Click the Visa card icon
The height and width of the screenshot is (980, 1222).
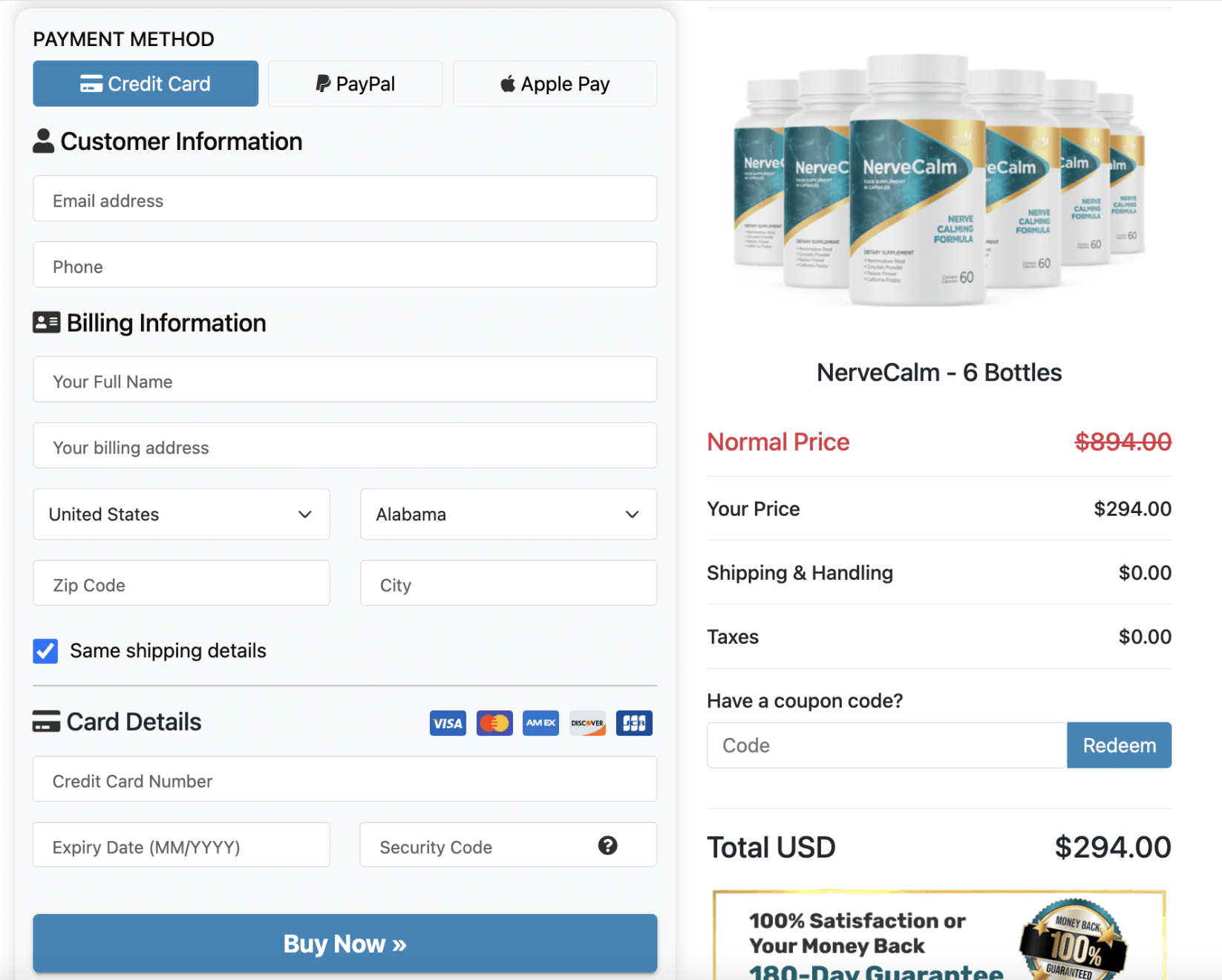coord(448,722)
